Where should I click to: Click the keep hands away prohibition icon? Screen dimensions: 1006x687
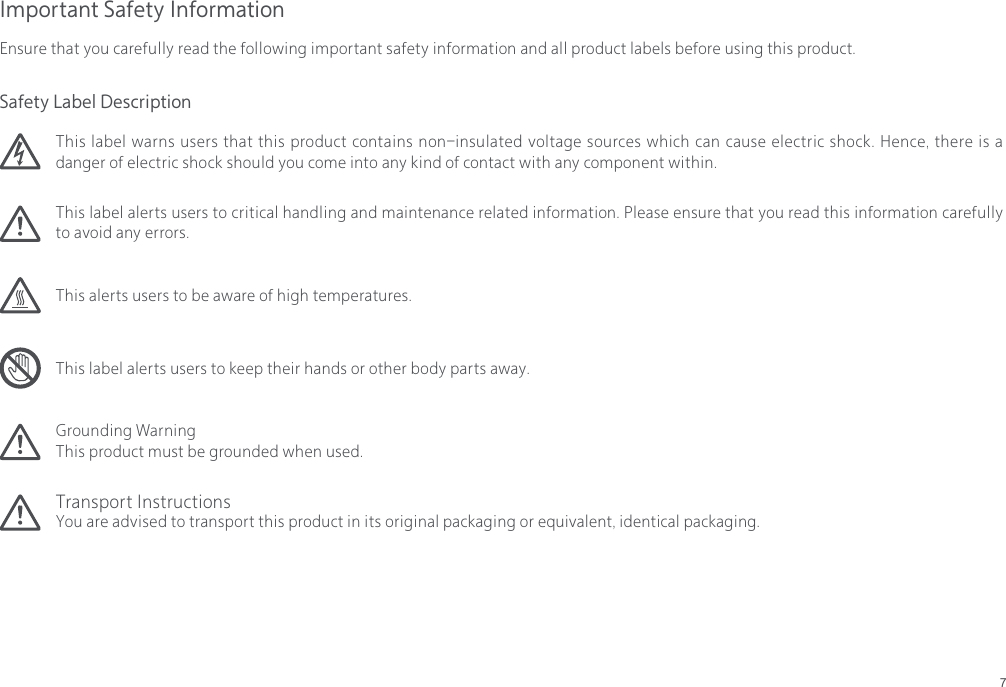tap(20, 368)
